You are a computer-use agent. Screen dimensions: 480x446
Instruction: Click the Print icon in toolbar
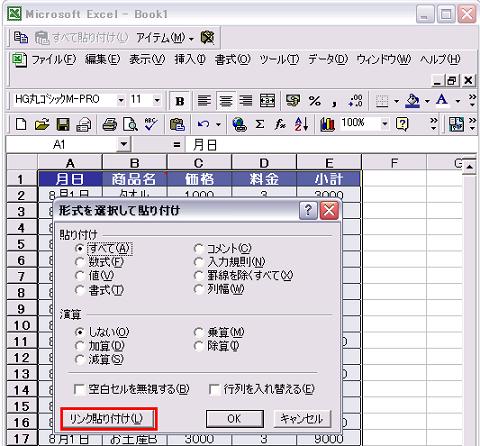pyautogui.click(x=109, y=125)
